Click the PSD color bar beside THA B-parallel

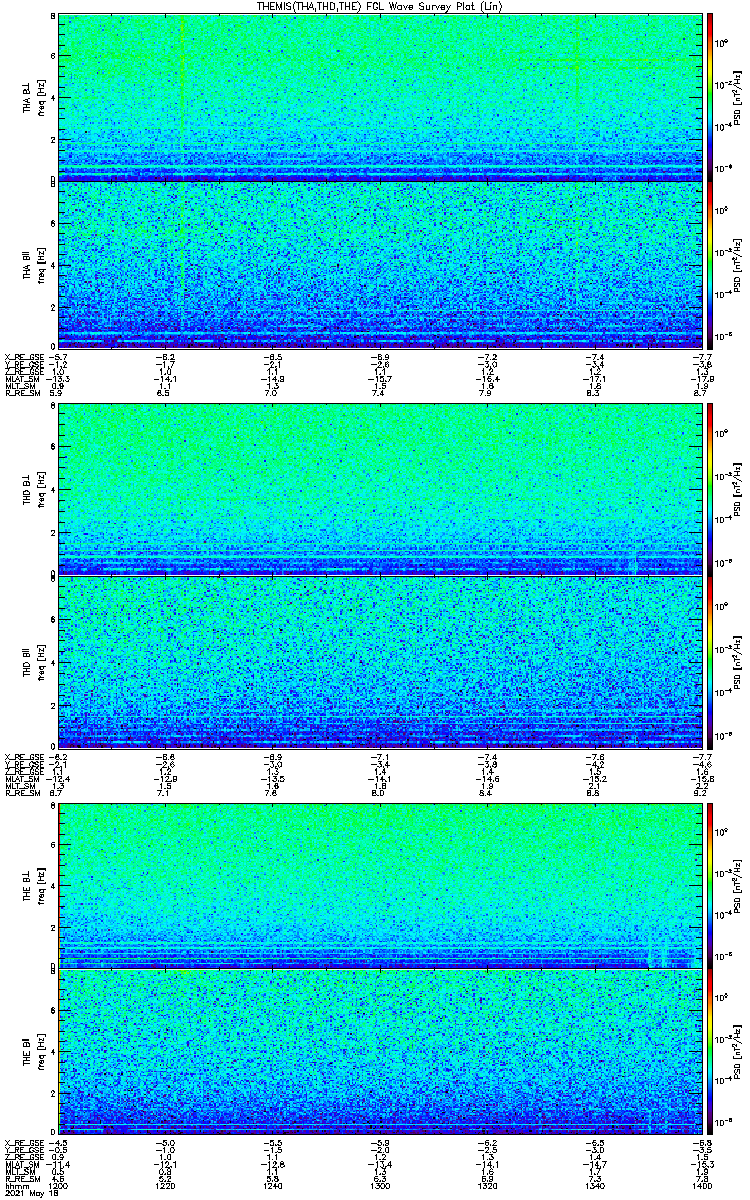point(710,264)
